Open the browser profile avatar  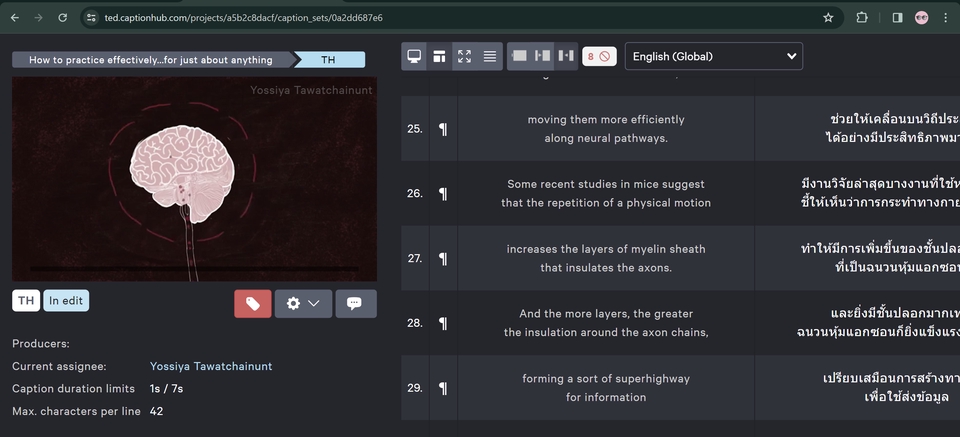click(921, 18)
